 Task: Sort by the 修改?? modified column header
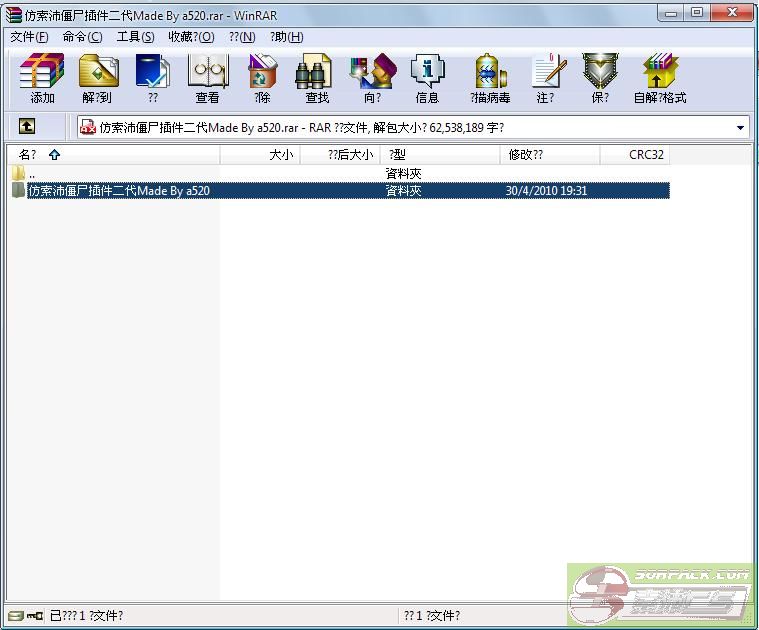point(550,155)
